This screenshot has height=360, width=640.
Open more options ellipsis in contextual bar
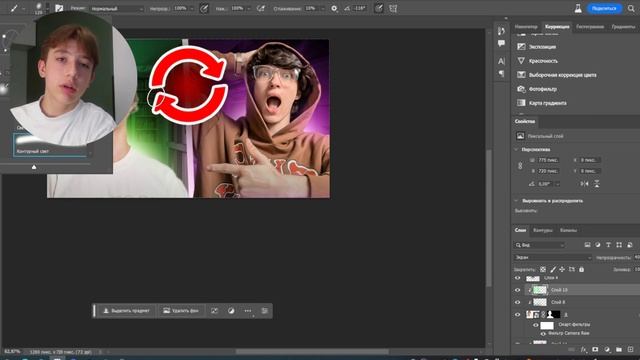coord(248,311)
